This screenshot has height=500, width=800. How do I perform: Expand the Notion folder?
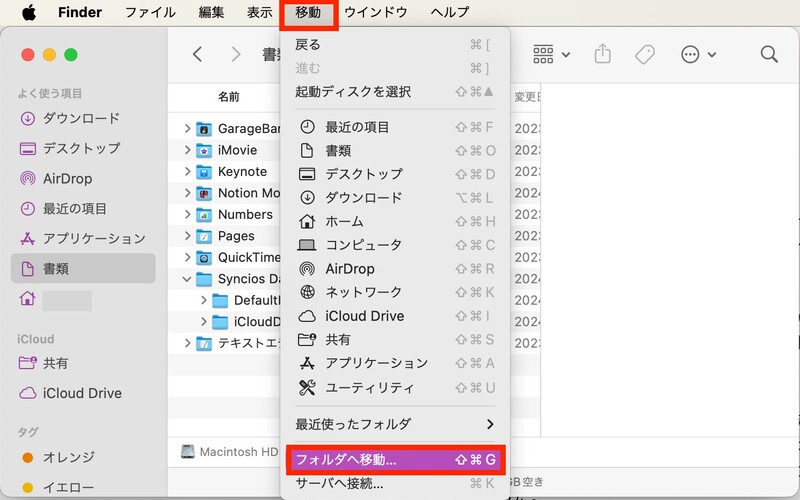[x=187, y=193]
